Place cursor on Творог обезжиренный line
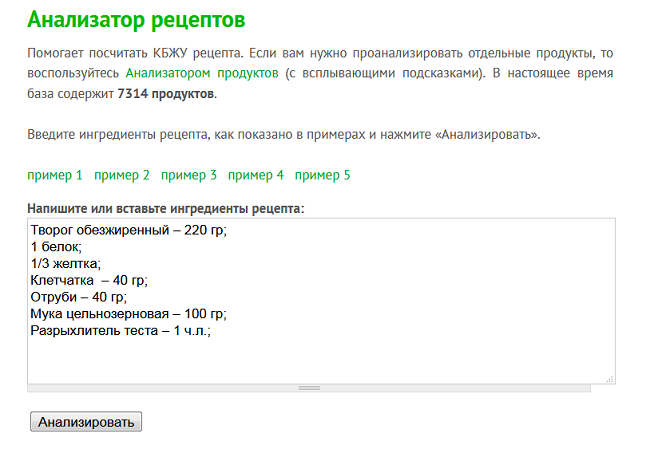This screenshot has width=650, height=449. [129, 230]
